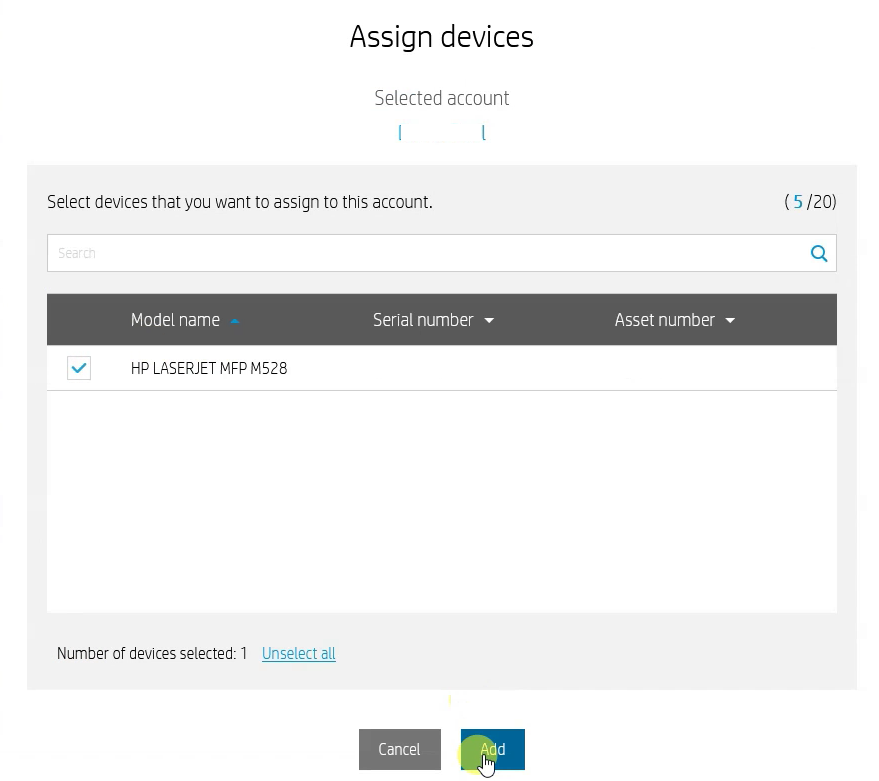Select the Model name column header
The image size is (879, 781).
click(x=175, y=320)
